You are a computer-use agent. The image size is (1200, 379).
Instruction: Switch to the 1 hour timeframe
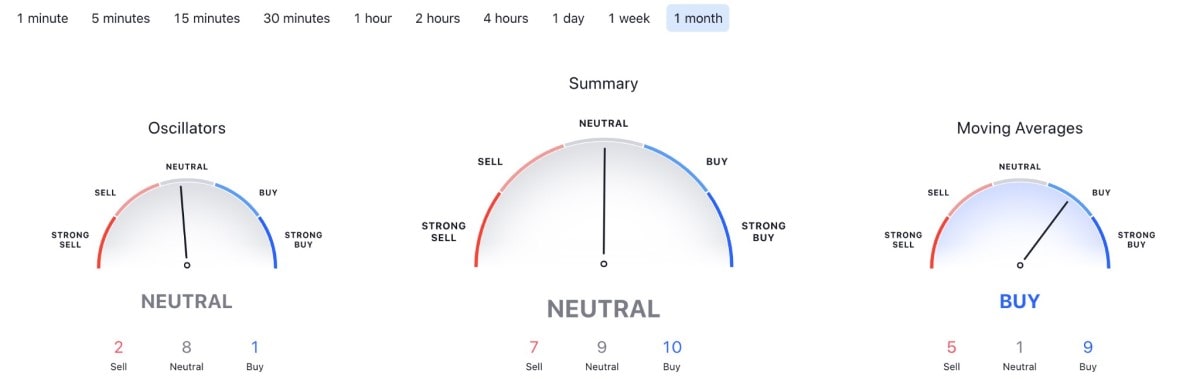[373, 18]
